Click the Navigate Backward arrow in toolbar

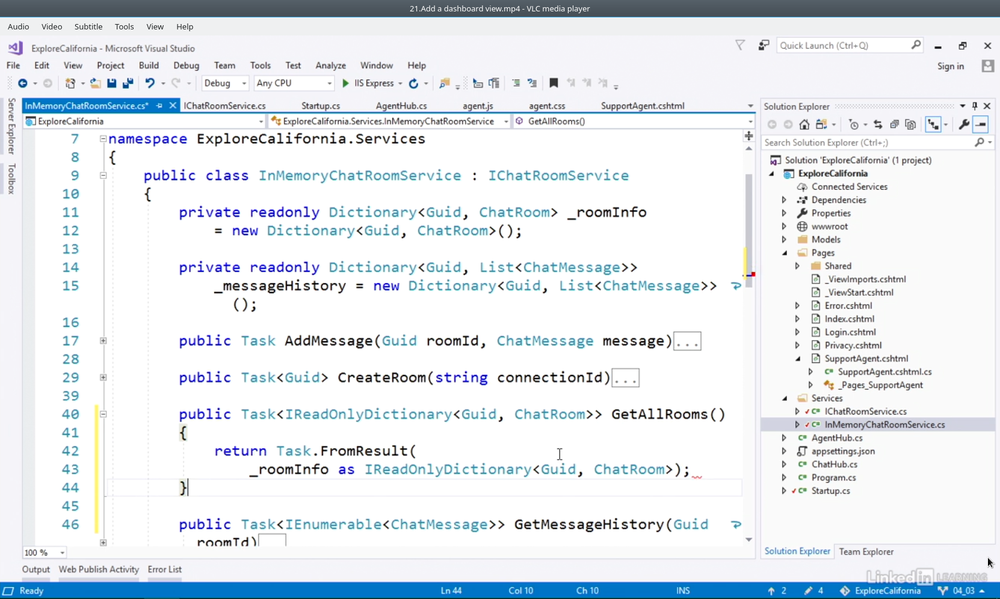[x=22, y=83]
